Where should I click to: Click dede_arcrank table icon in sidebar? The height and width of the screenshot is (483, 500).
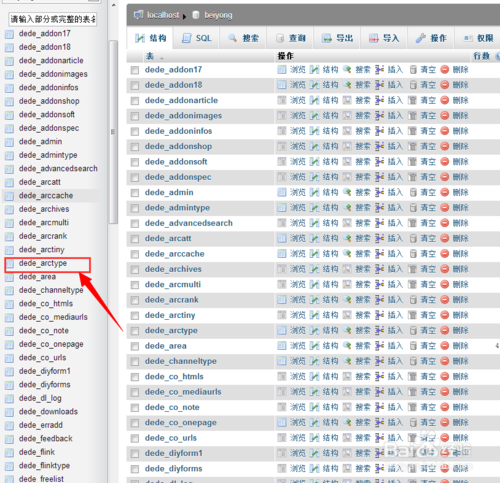[9, 236]
